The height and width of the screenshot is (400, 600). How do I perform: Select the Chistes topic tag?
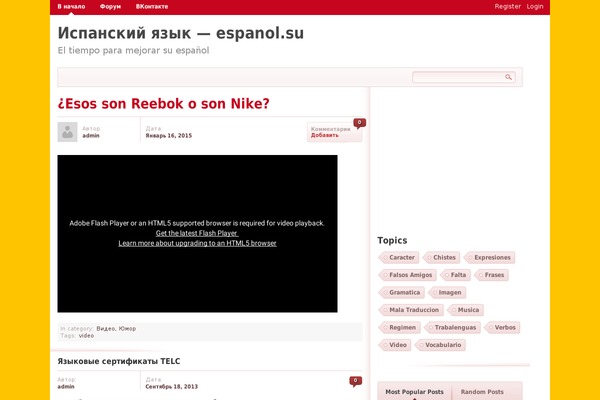pyautogui.click(x=442, y=258)
